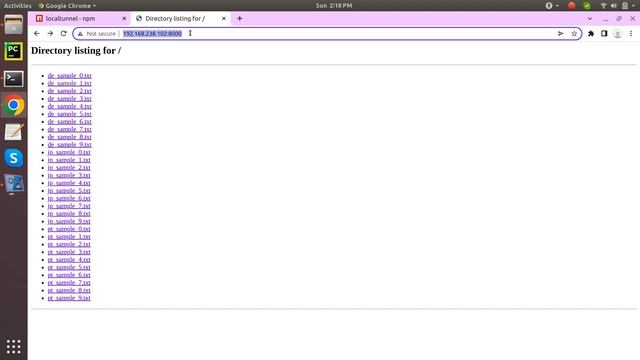Image resolution: width=640 pixels, height=360 pixels.
Task: Open jp_sample_0.txt link
Action: point(69,152)
